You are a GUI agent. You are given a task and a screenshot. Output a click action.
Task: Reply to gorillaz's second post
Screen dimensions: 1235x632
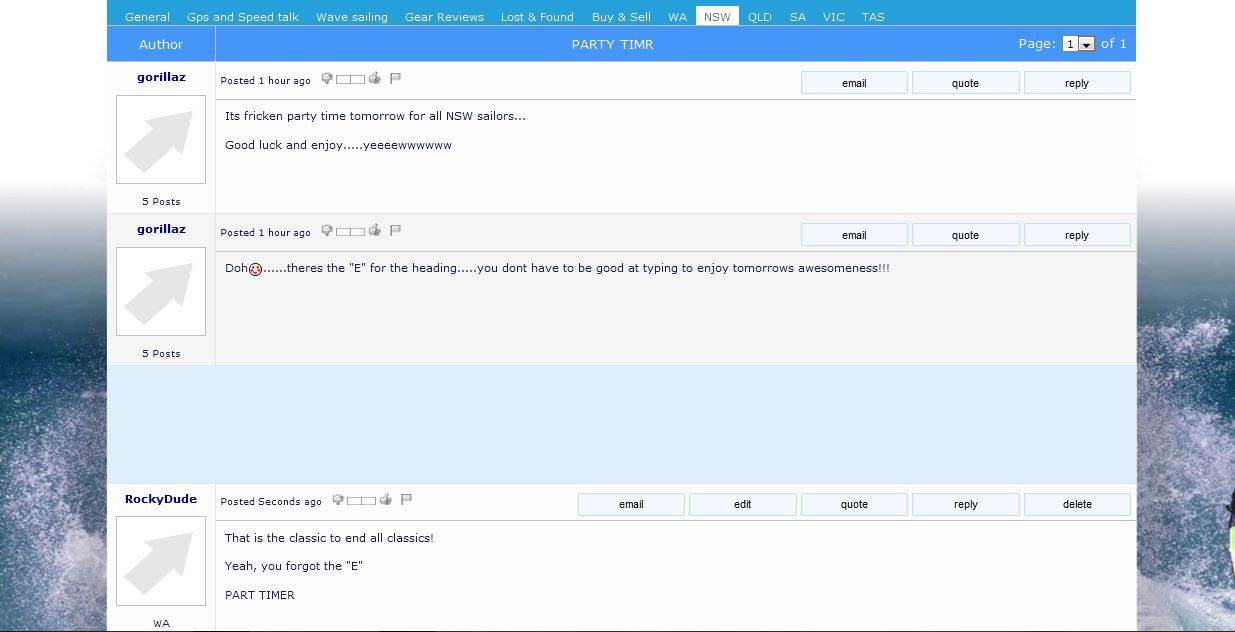1077,236
